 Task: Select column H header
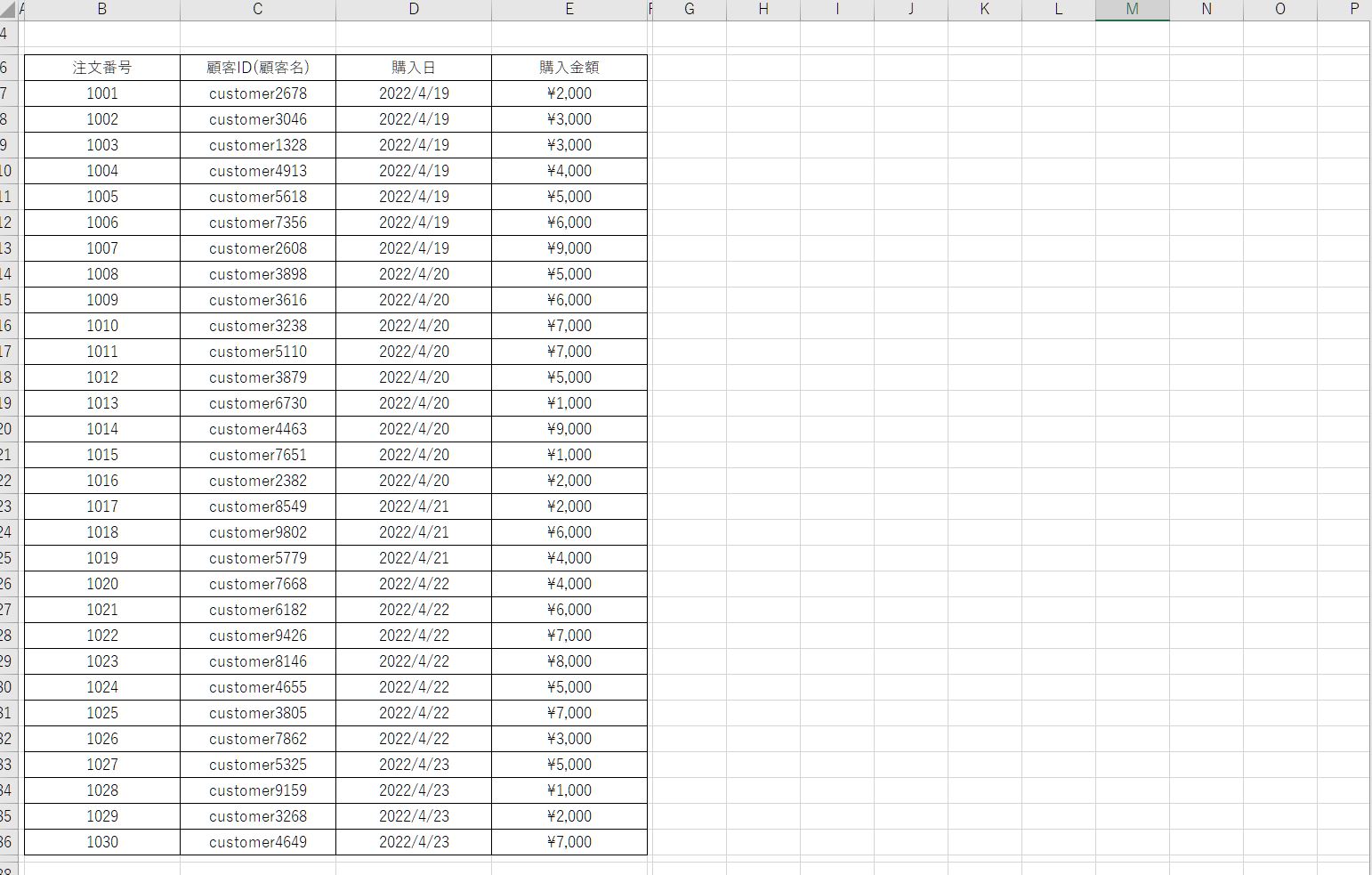763,9
